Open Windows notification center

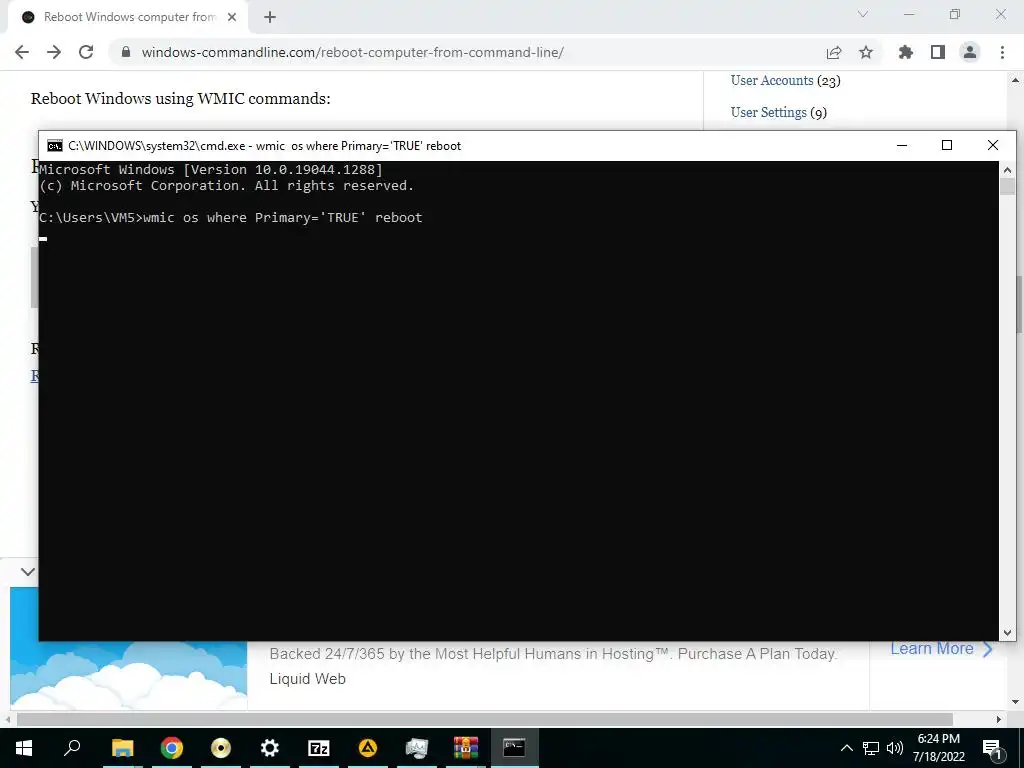click(993, 748)
